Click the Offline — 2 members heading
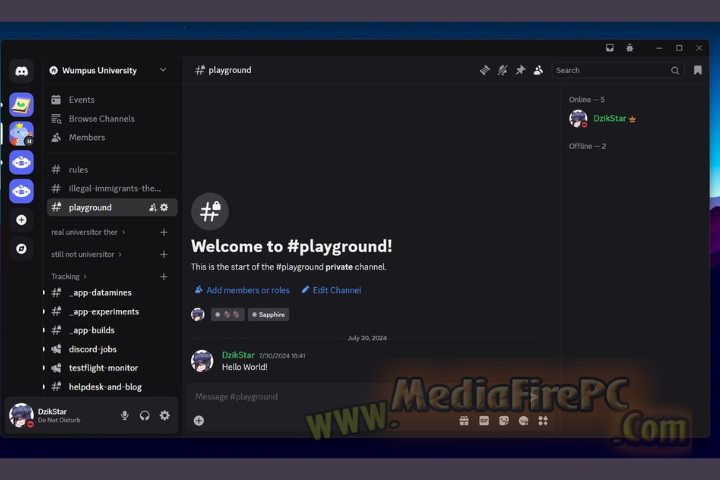This screenshot has height=480, width=720. point(587,146)
